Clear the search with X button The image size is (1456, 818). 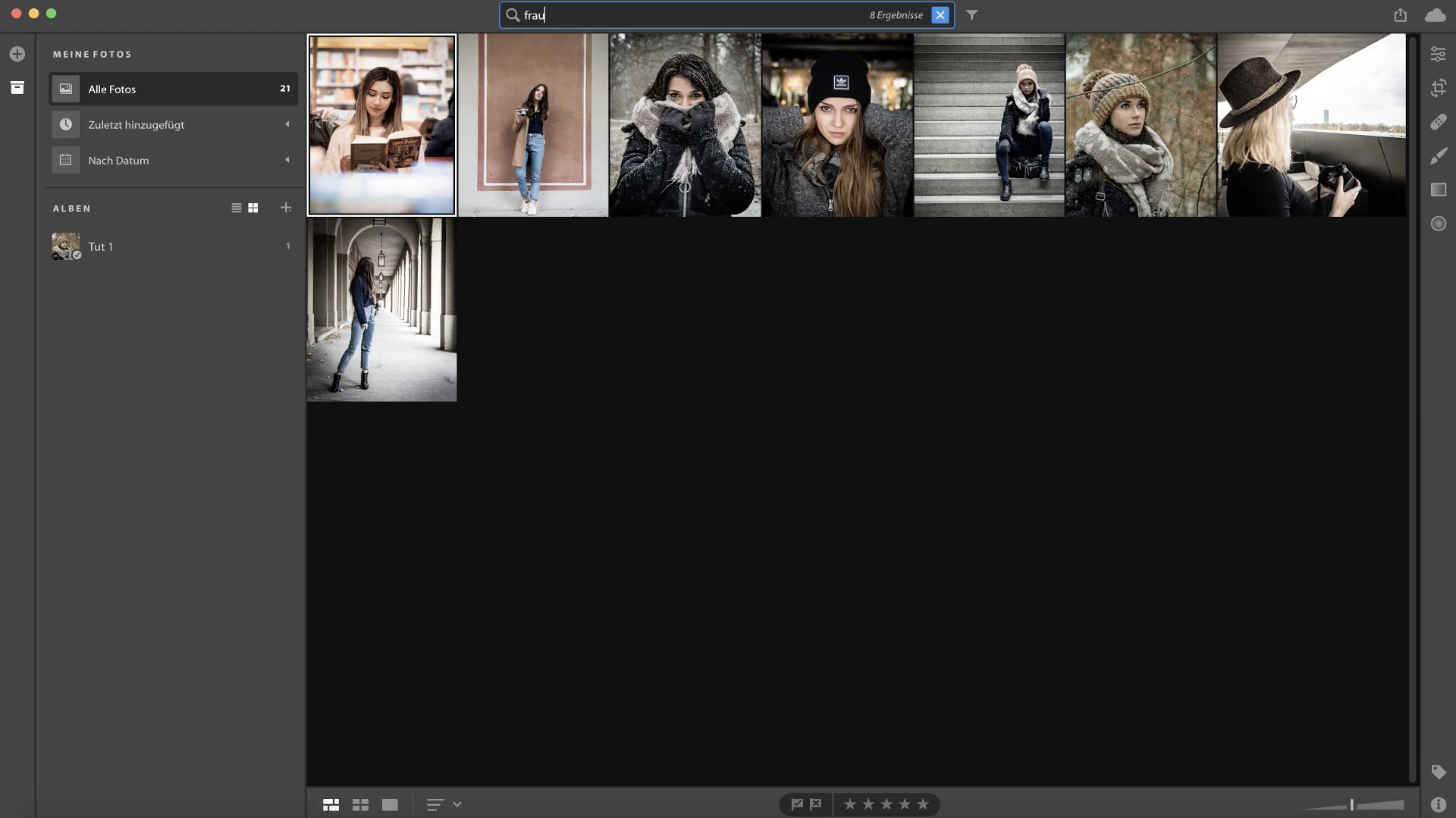click(939, 15)
